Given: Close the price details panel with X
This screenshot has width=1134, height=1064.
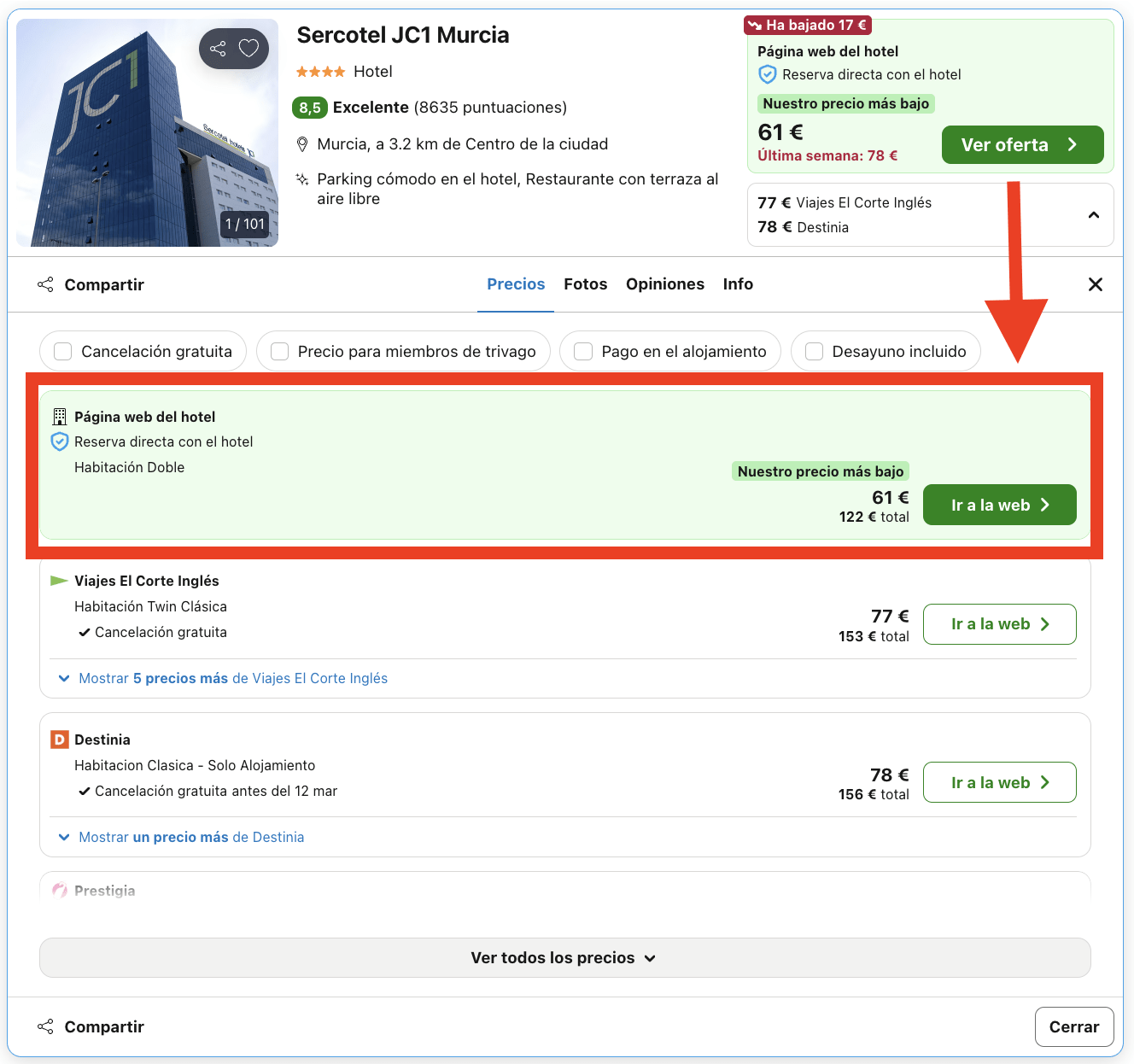Looking at the screenshot, I should (x=1095, y=284).
